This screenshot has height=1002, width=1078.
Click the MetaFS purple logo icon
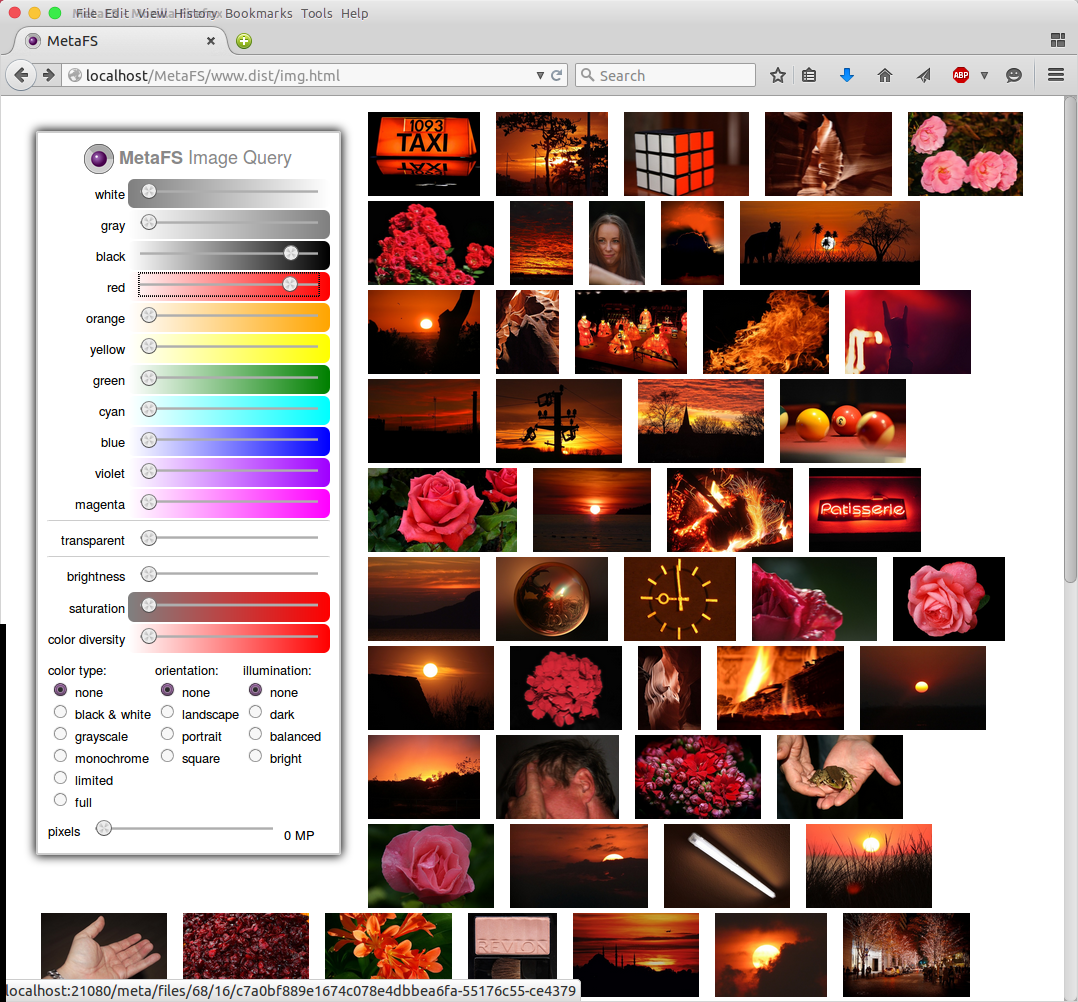99,158
